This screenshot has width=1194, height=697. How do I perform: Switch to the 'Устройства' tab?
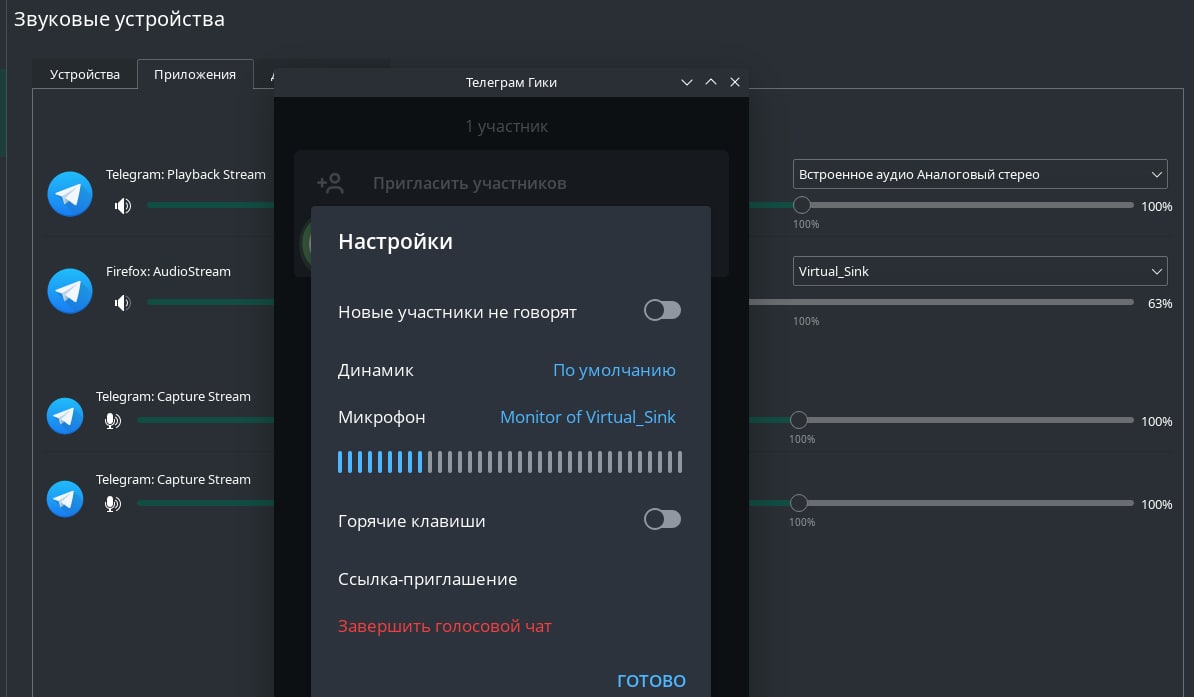coord(85,75)
